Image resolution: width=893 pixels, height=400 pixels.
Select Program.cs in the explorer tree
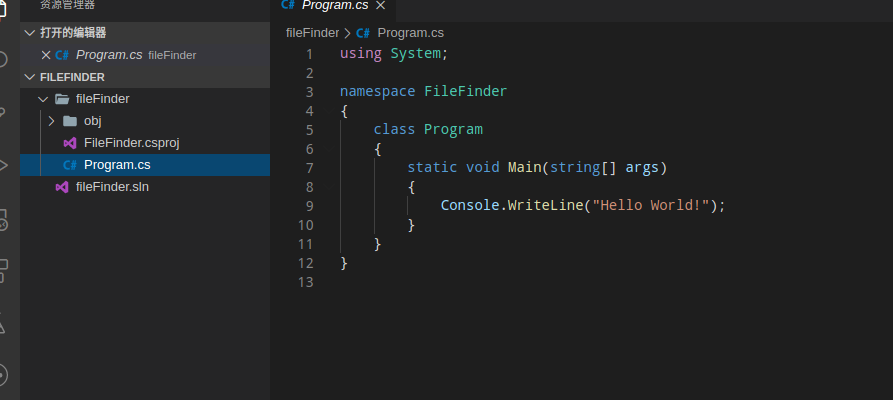117,165
